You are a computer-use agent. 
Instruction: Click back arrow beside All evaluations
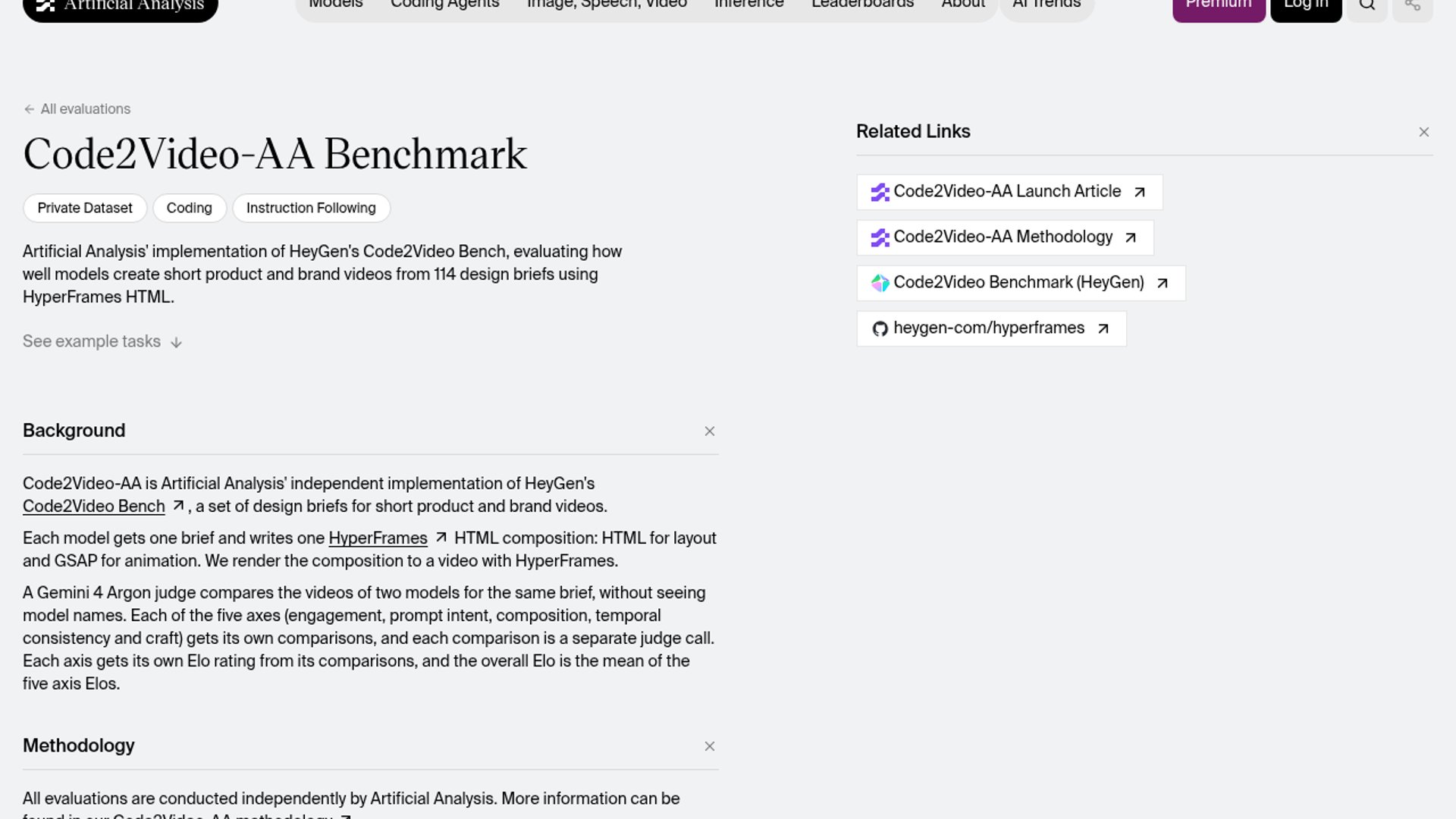(x=29, y=109)
